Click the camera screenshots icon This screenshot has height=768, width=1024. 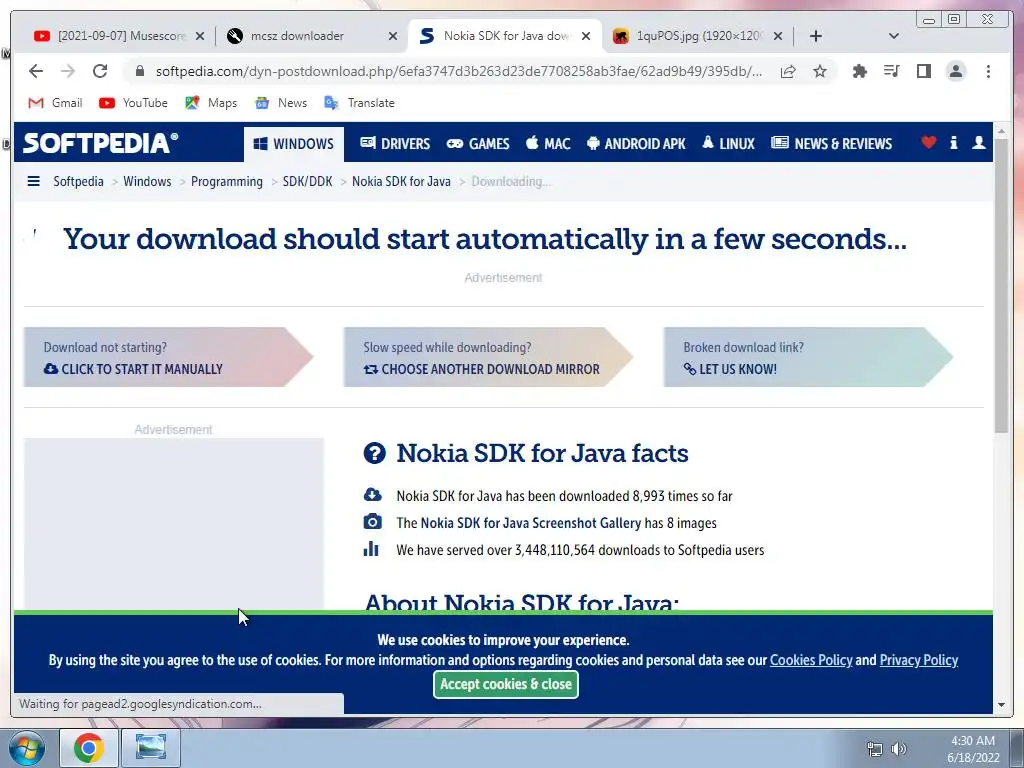pos(372,522)
